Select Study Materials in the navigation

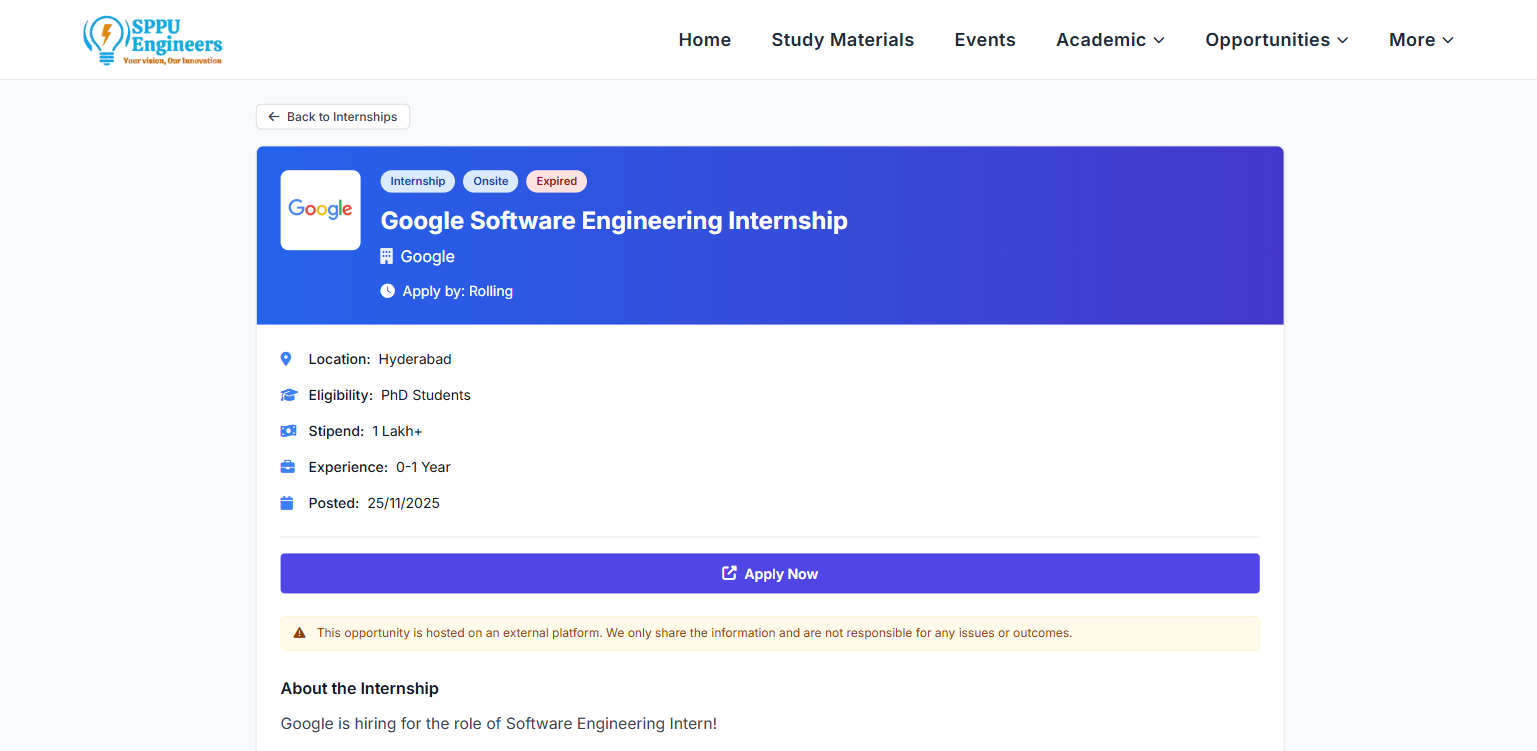[842, 39]
